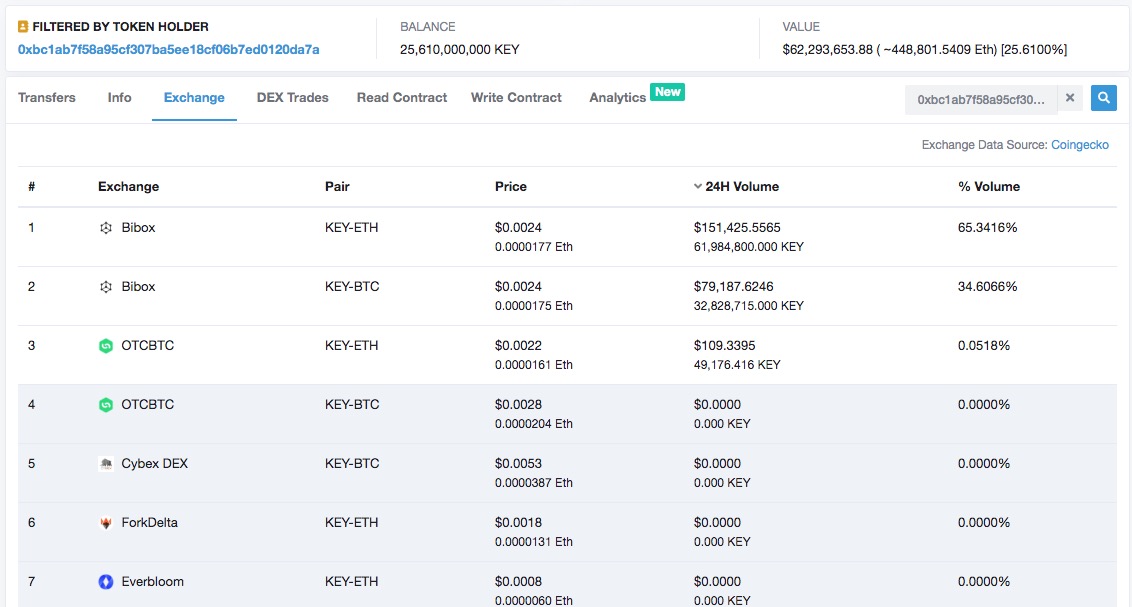Click the token holder filter icon
The image size is (1132, 607).
(x=23, y=27)
